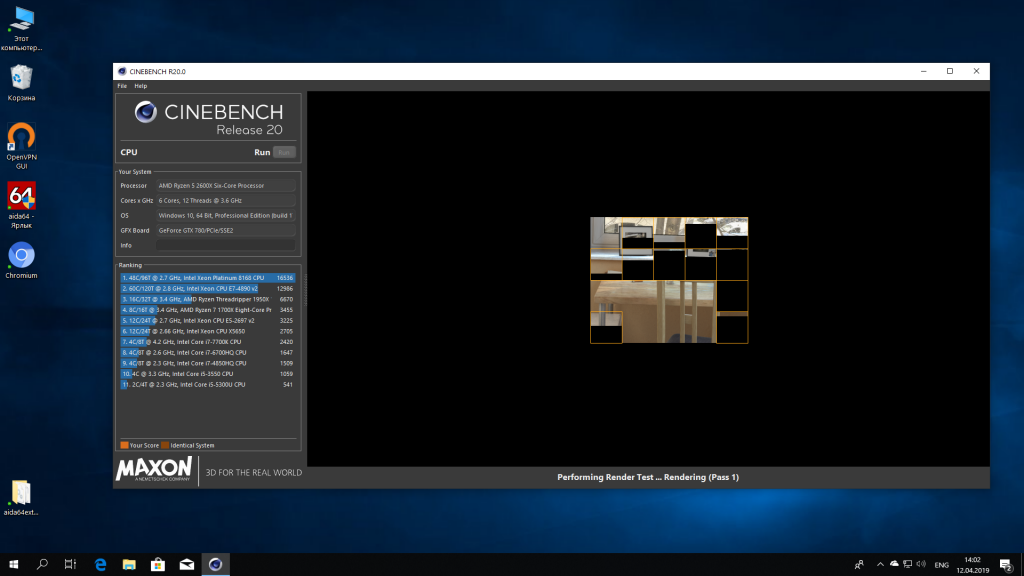Open Microsoft Edge from the taskbar
This screenshot has width=1024, height=576.
pyautogui.click(x=100, y=565)
